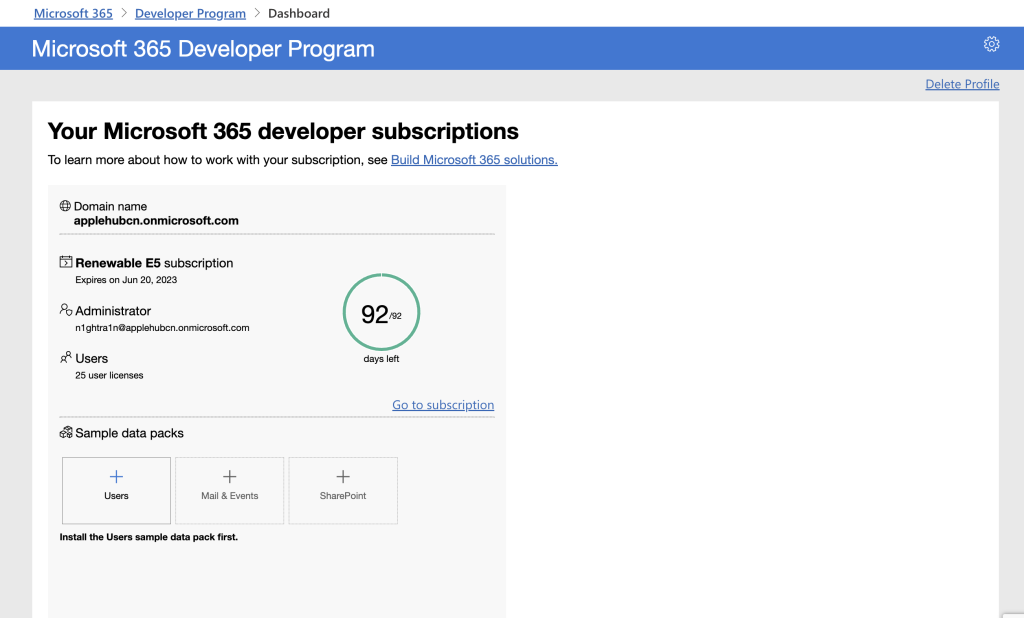1024x618 pixels.
Task: Go to Developer Program breadcrumb
Action: tap(190, 14)
